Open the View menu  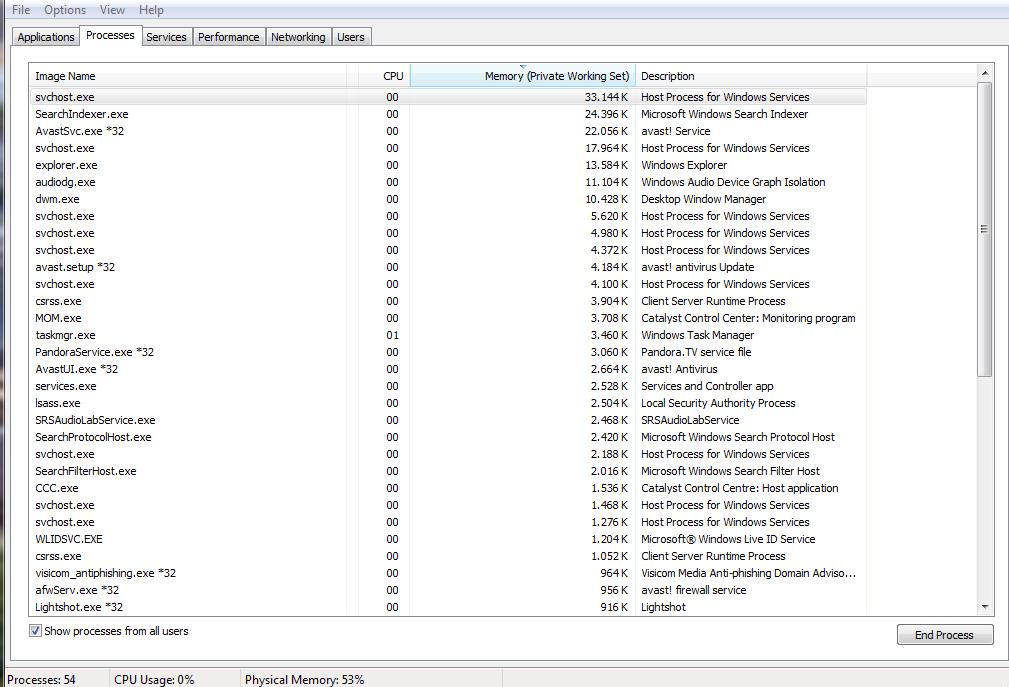112,10
